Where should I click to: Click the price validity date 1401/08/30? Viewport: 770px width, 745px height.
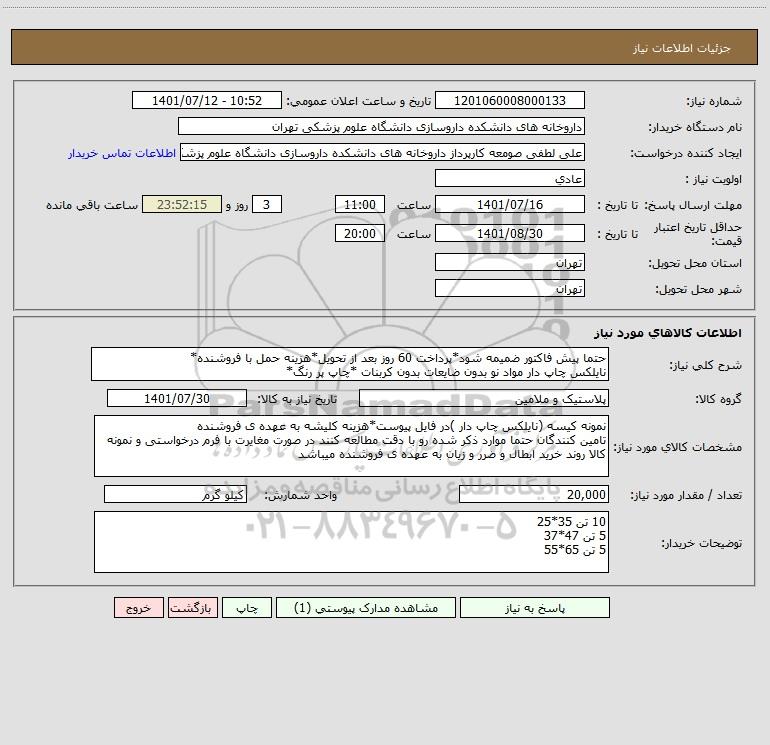510,233
